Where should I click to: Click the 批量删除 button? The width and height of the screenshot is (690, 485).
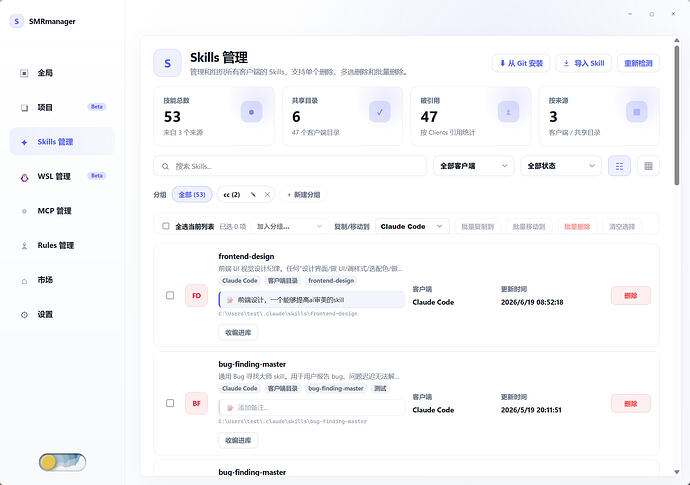pos(577,227)
